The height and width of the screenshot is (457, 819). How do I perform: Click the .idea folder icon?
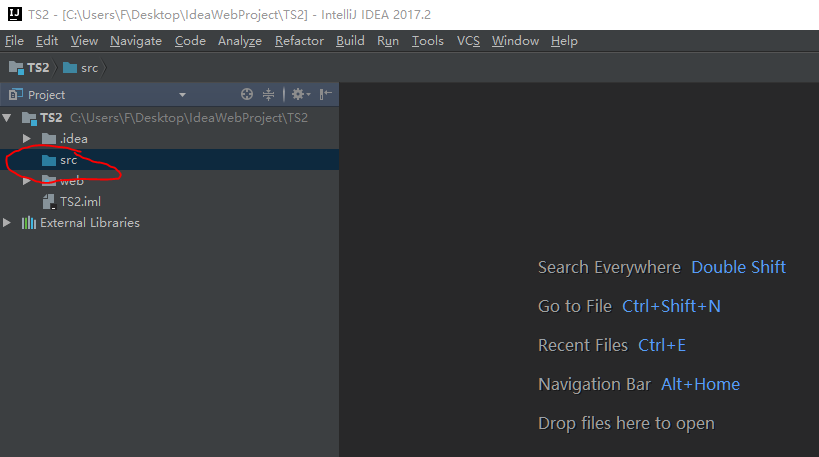point(49,138)
